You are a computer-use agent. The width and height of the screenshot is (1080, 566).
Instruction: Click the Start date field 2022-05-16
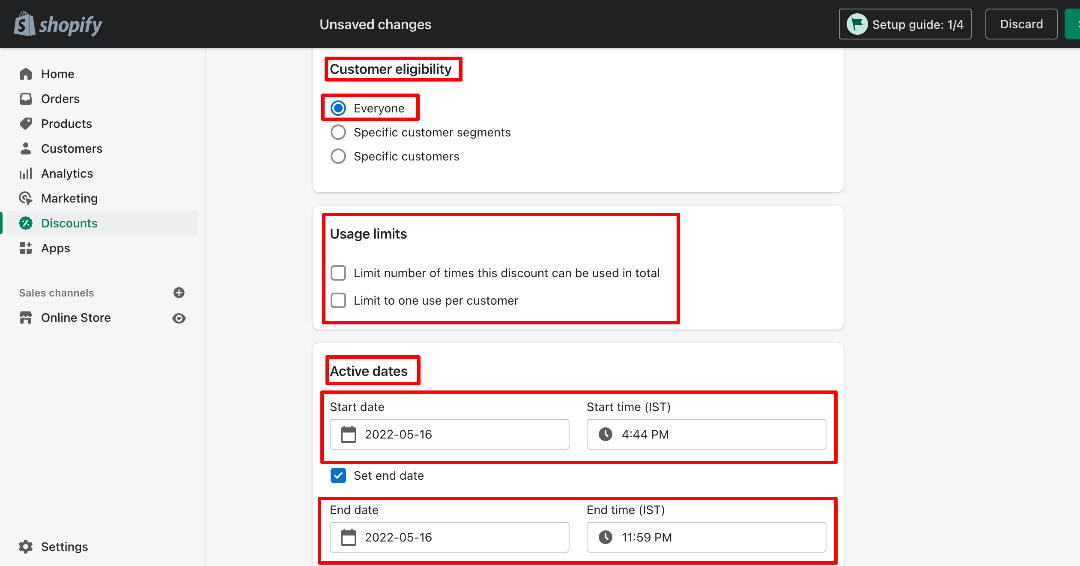450,434
